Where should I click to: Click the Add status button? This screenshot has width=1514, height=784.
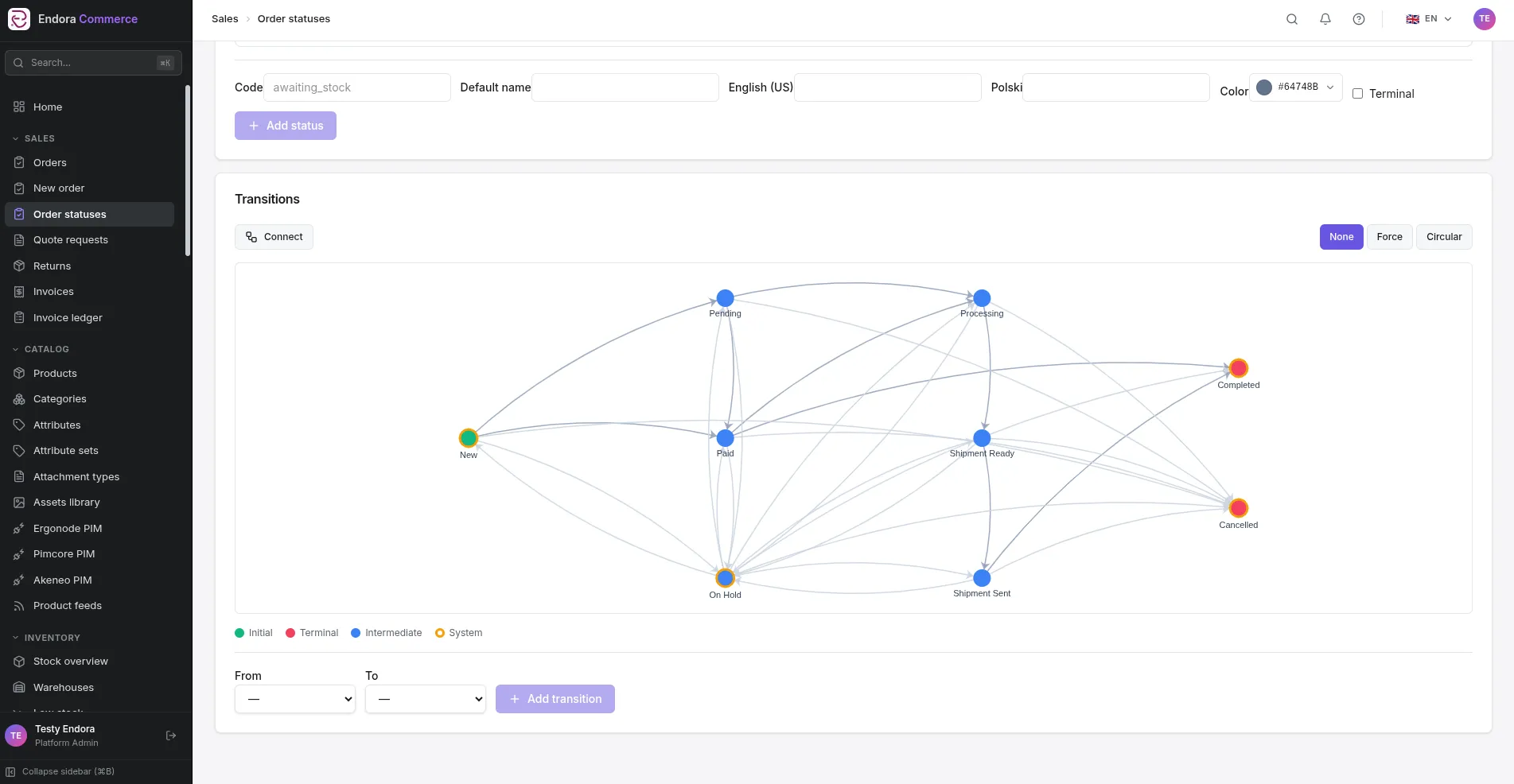coord(286,126)
